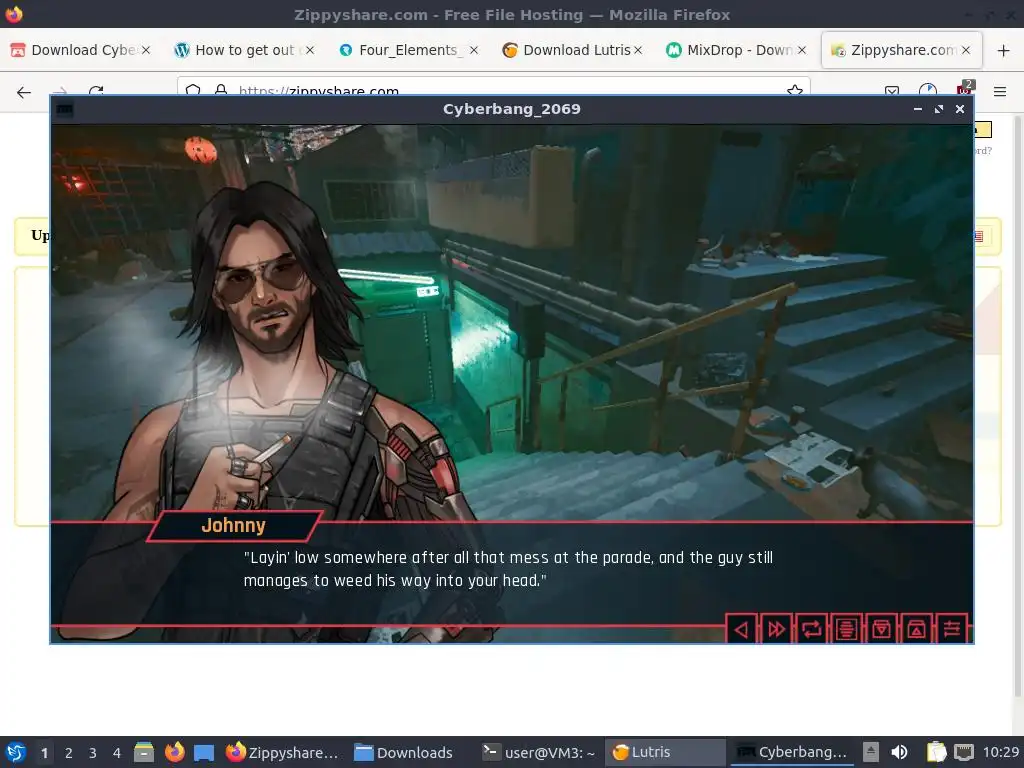Open file manager launcher in taskbar

click(144, 752)
